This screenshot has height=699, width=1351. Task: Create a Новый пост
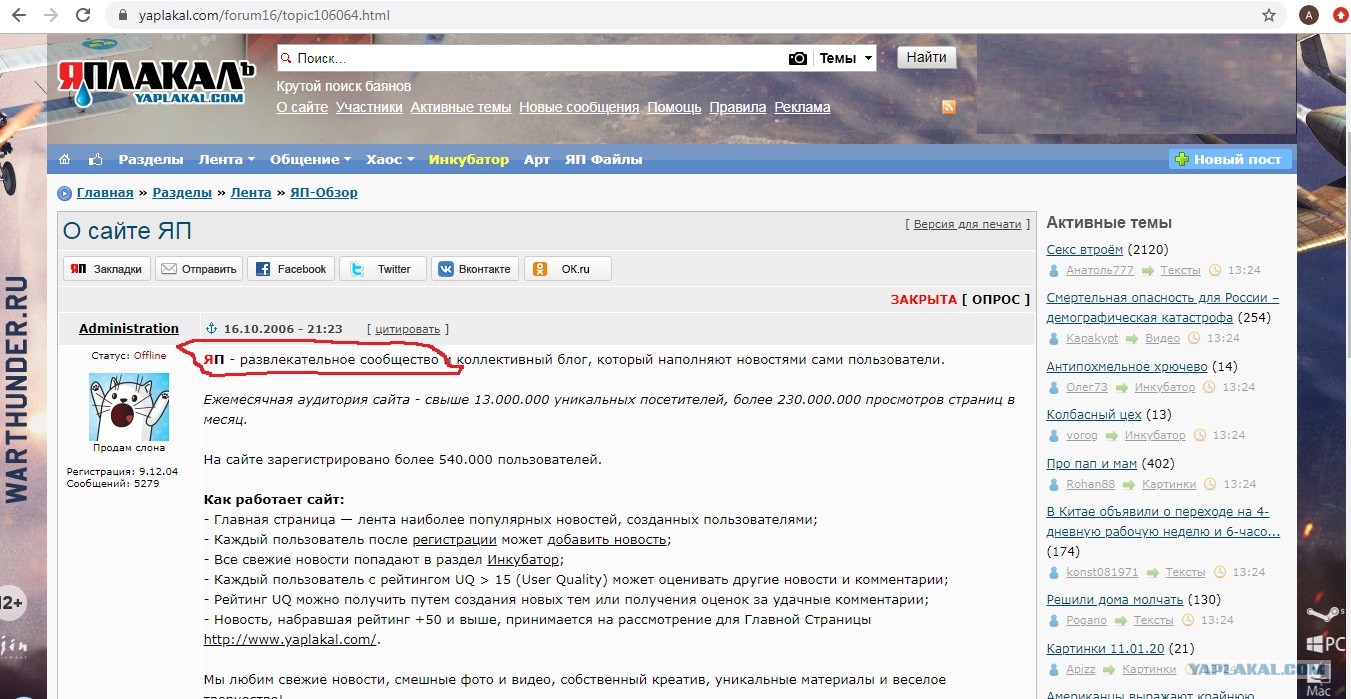point(1230,159)
